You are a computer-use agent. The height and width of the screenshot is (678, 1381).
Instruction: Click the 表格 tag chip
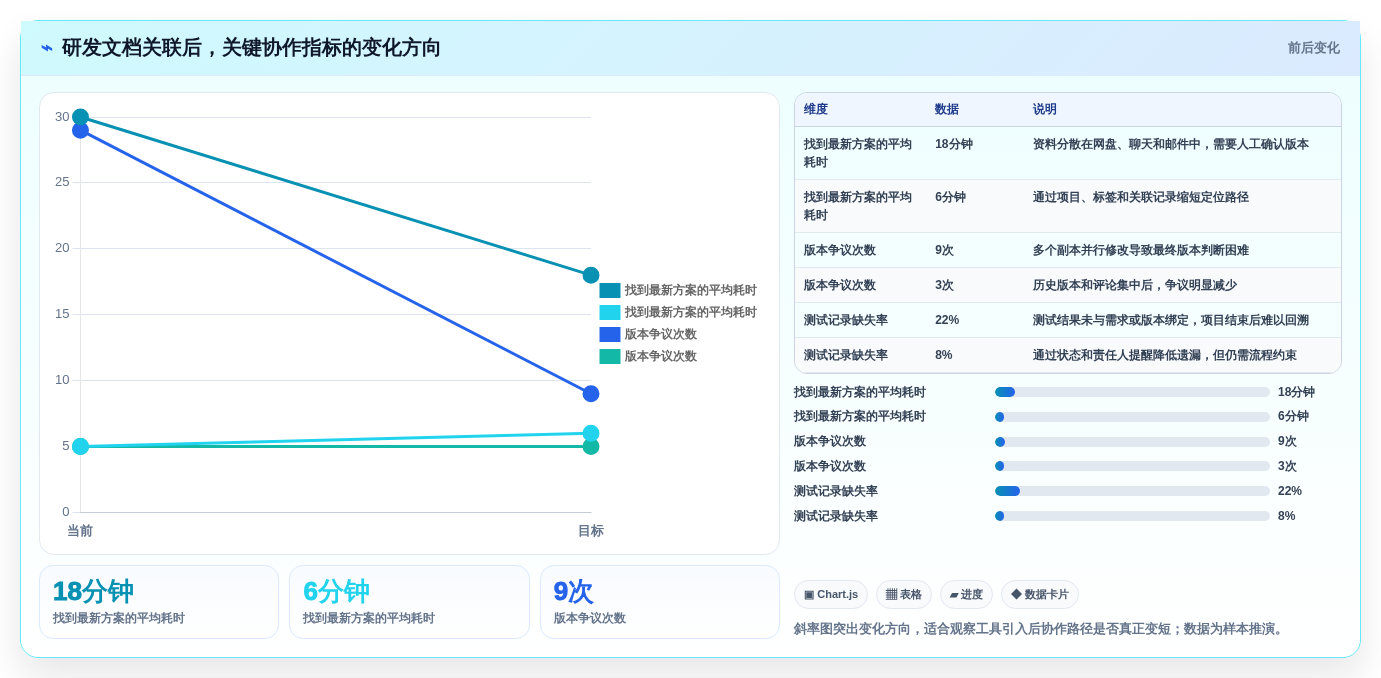[x=904, y=594]
